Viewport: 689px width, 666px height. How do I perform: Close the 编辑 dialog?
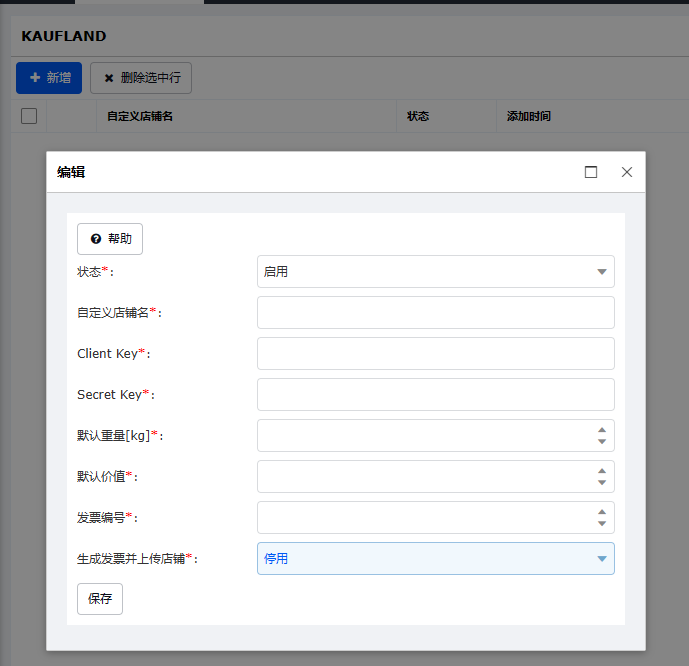[x=627, y=172]
